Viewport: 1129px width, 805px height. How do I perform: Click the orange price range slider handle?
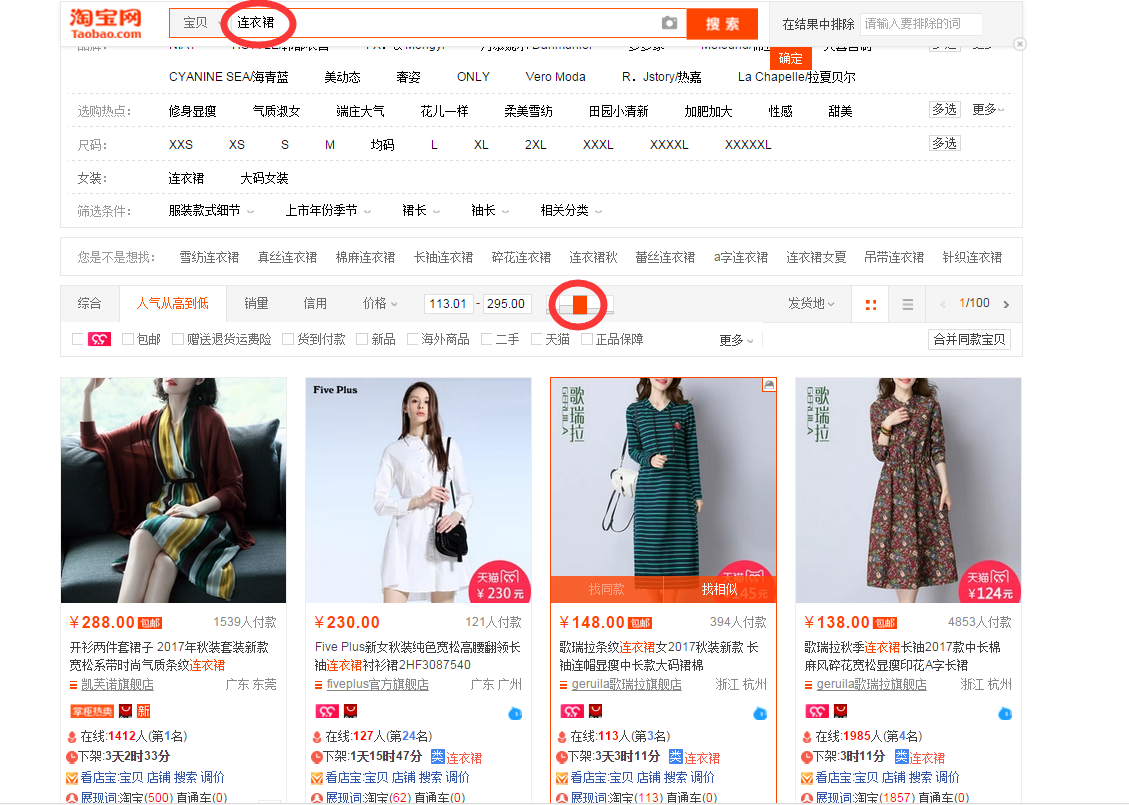(x=580, y=304)
